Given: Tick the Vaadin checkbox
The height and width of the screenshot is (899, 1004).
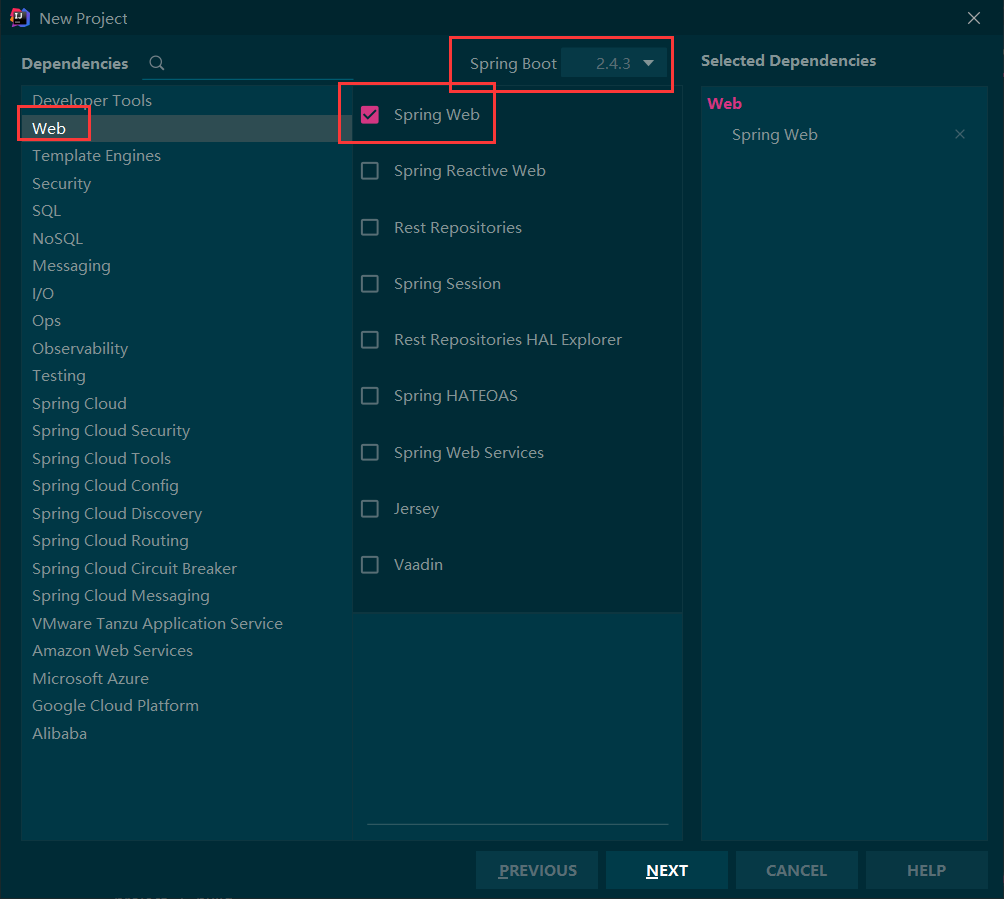Looking at the screenshot, I should pyautogui.click(x=370, y=565).
